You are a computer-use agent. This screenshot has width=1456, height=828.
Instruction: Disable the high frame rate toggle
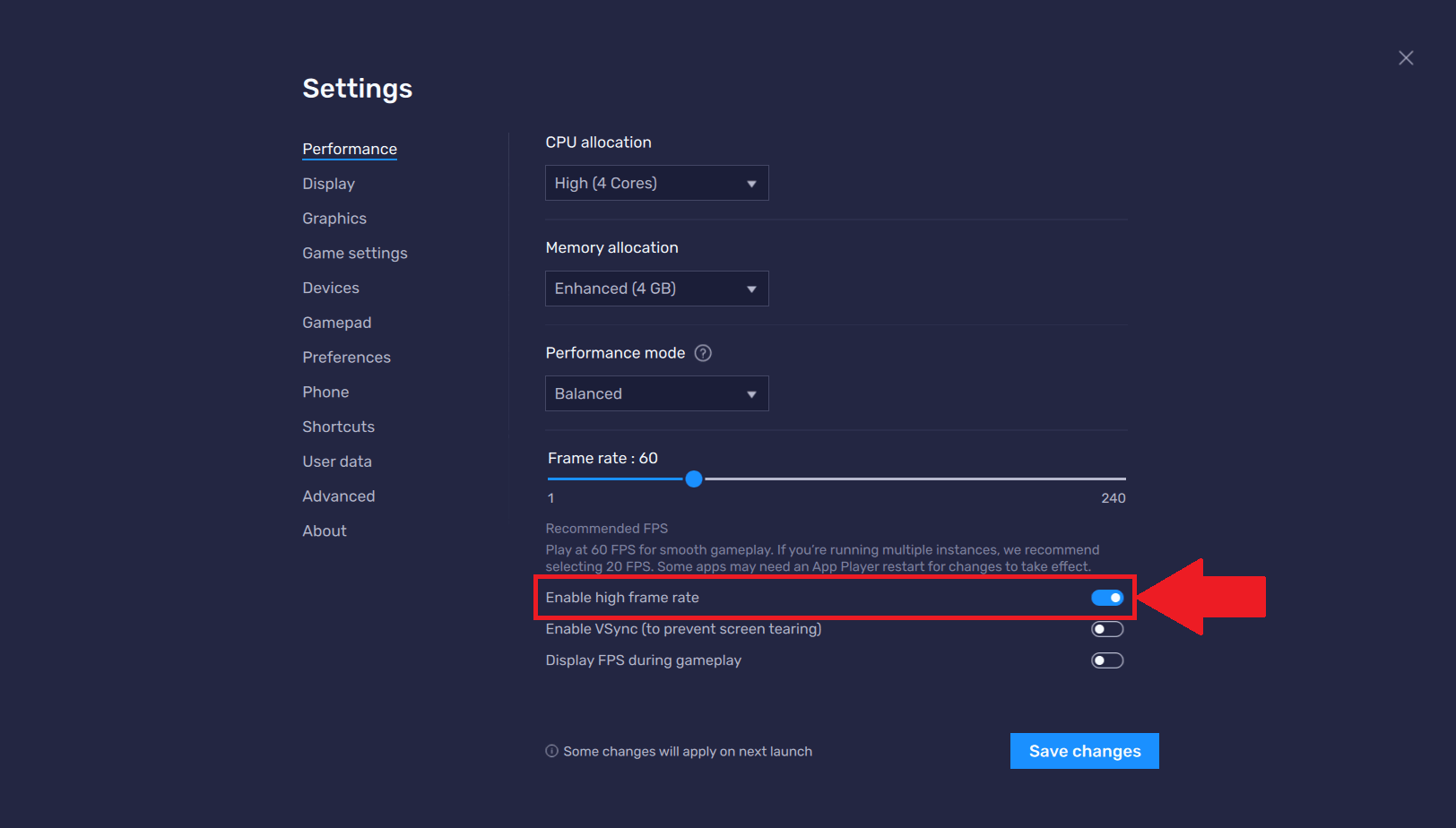(x=1106, y=598)
